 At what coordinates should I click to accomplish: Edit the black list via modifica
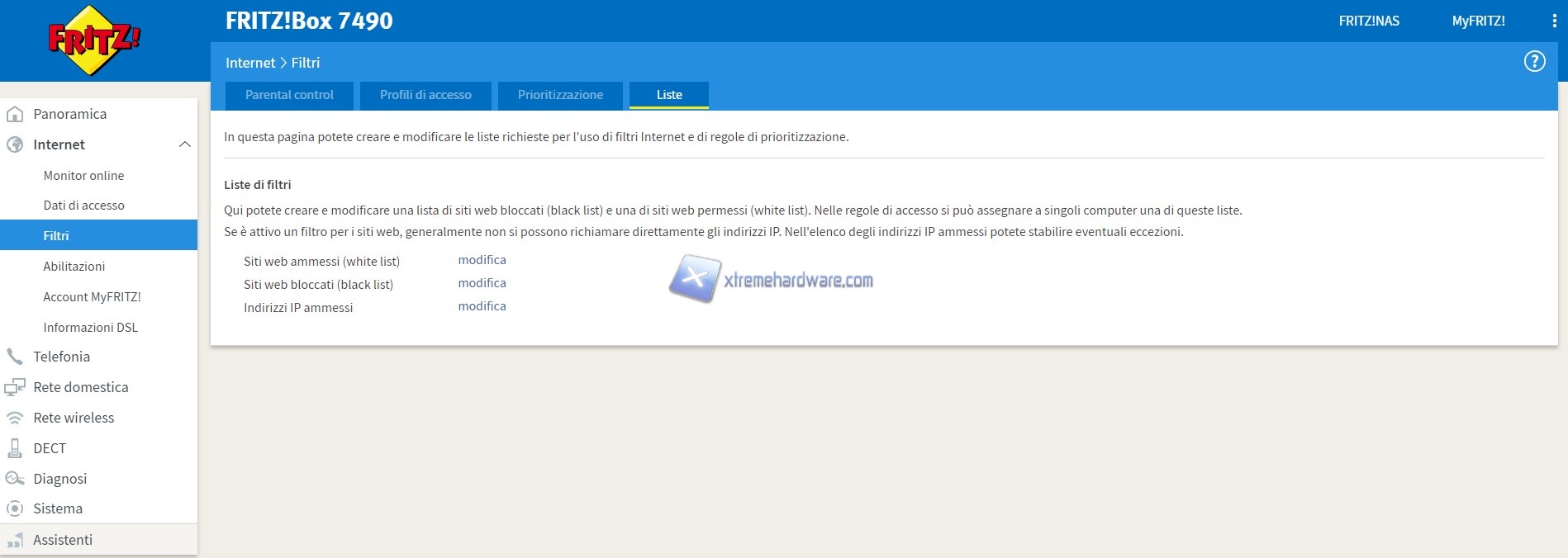pos(482,283)
